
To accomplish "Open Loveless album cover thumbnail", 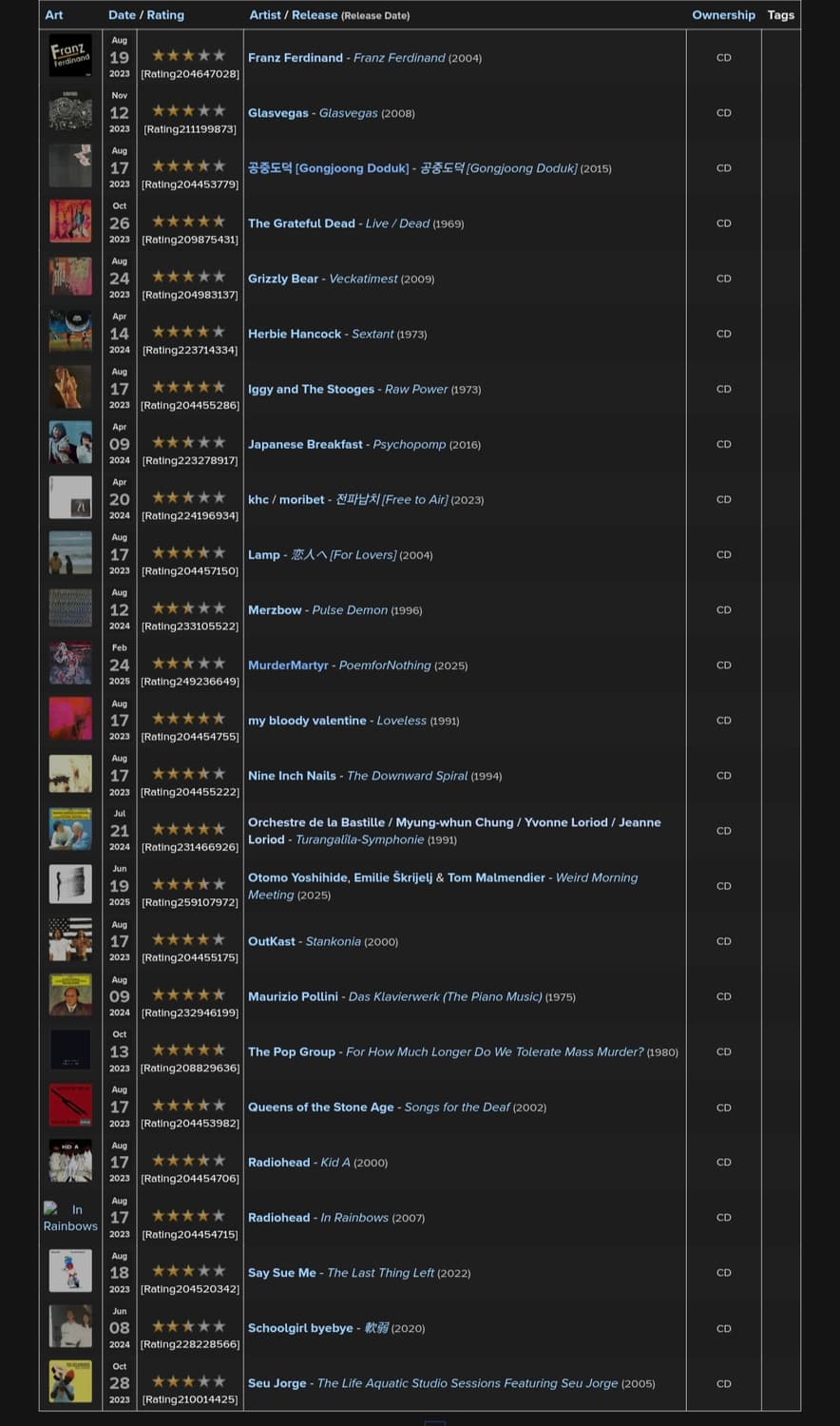I will click(x=70, y=719).
